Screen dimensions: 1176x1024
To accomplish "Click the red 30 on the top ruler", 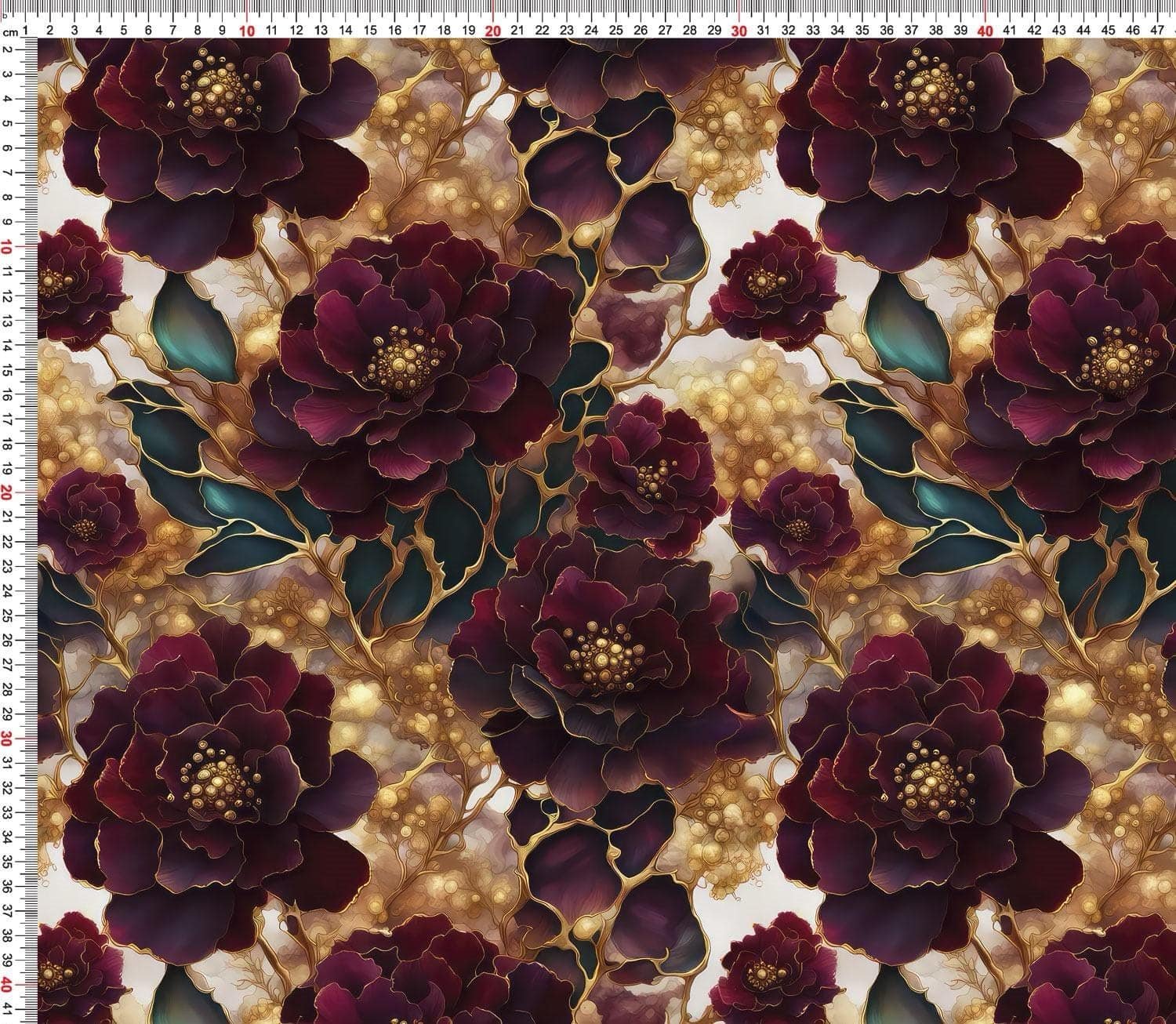I will click(x=739, y=31).
